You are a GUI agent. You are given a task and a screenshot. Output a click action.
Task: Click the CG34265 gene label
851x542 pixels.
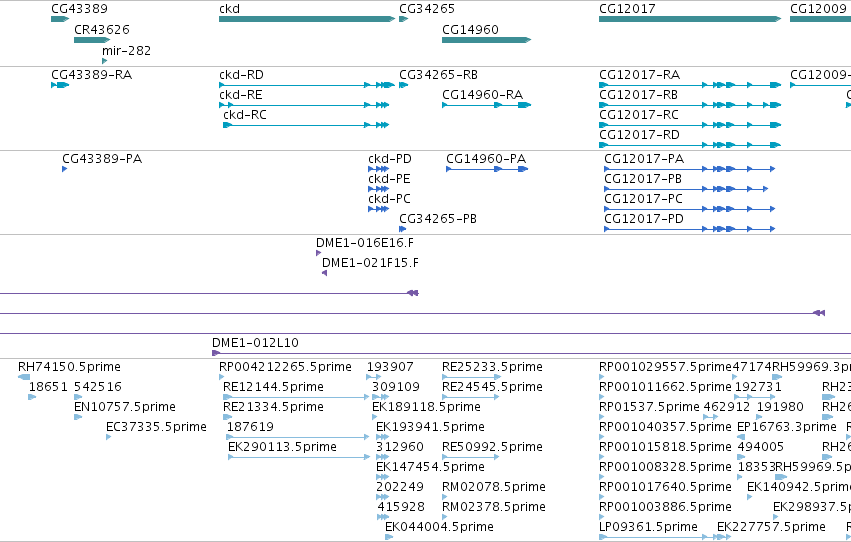coord(427,9)
